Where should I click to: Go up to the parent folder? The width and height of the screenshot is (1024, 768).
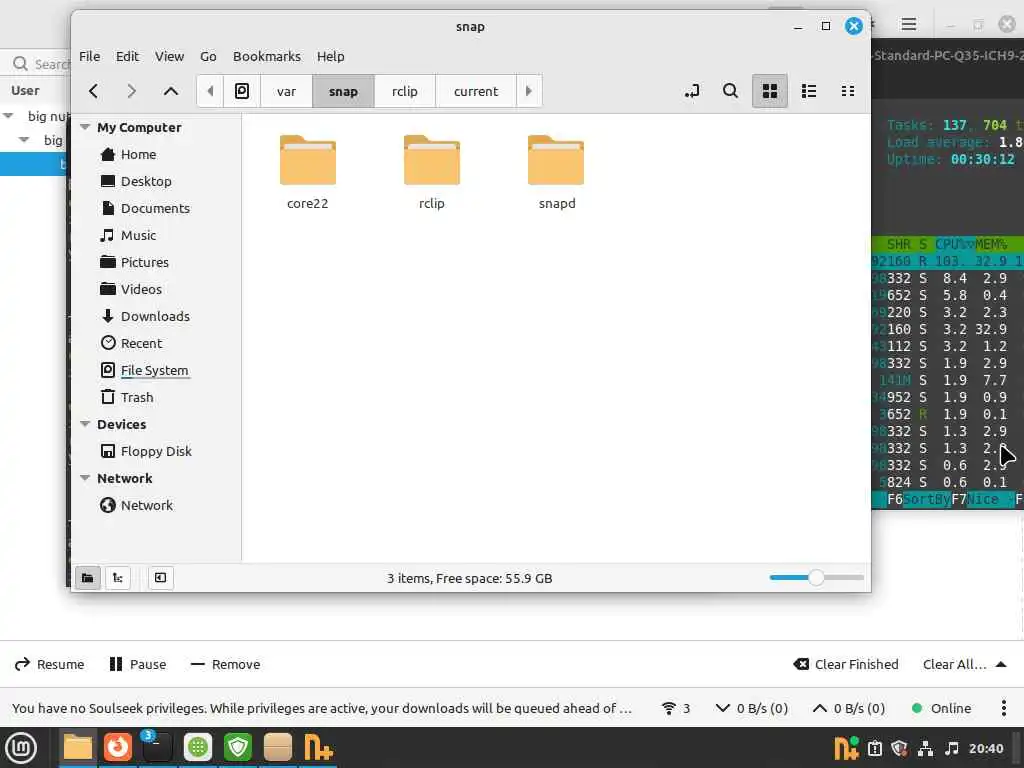(x=170, y=91)
